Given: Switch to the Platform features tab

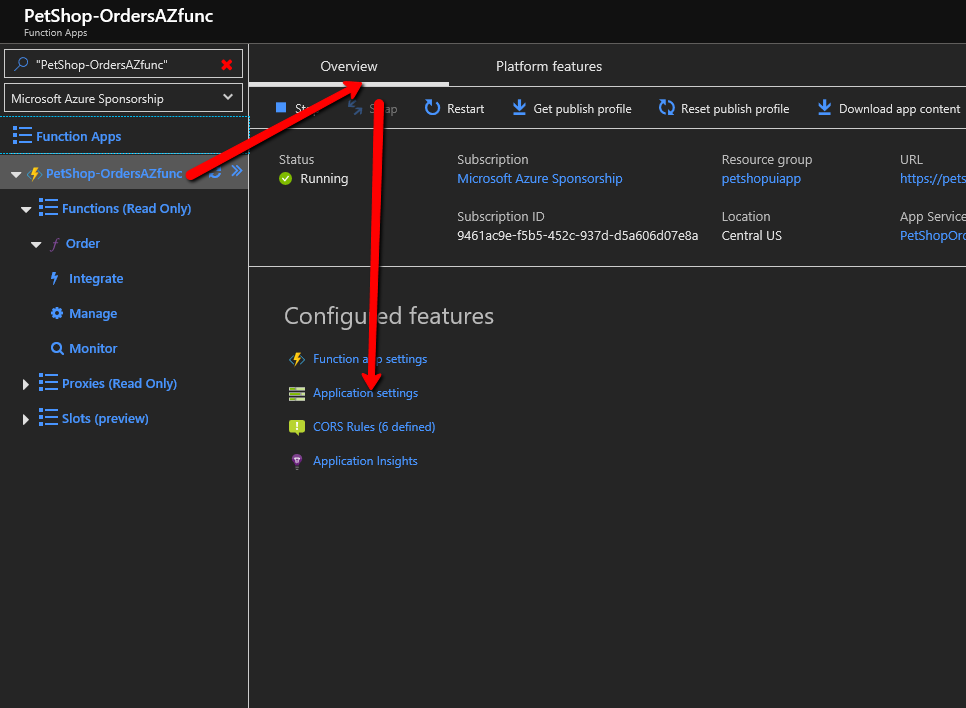Looking at the screenshot, I should click(549, 66).
